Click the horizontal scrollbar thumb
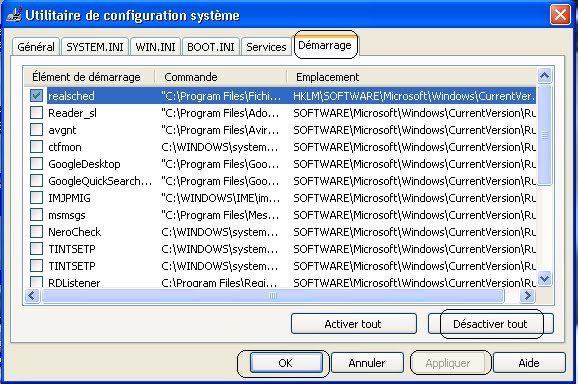 [273, 295]
